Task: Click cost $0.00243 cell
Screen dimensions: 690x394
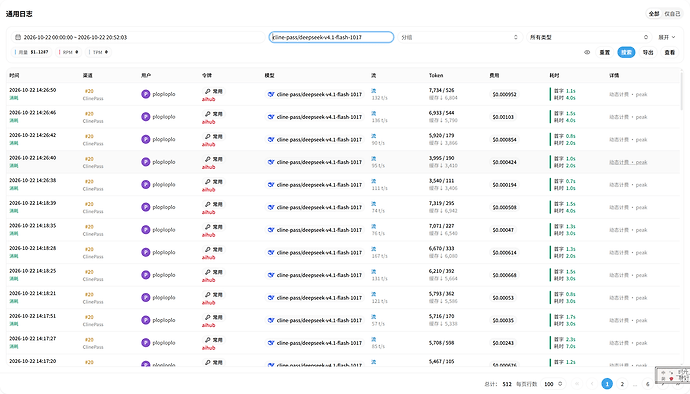Action: click(503, 343)
